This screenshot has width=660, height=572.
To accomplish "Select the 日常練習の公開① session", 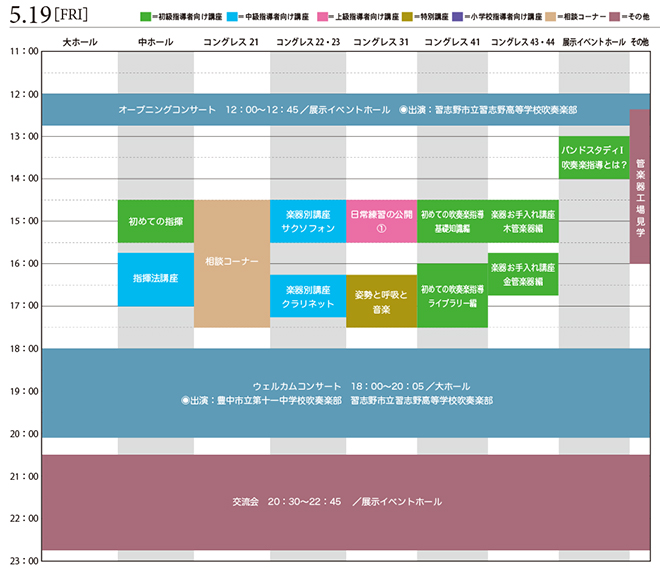I will (x=381, y=221).
